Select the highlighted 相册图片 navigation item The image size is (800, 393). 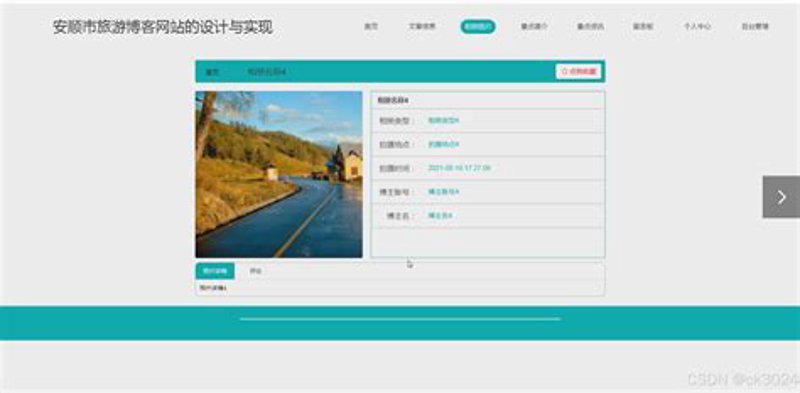(478, 27)
